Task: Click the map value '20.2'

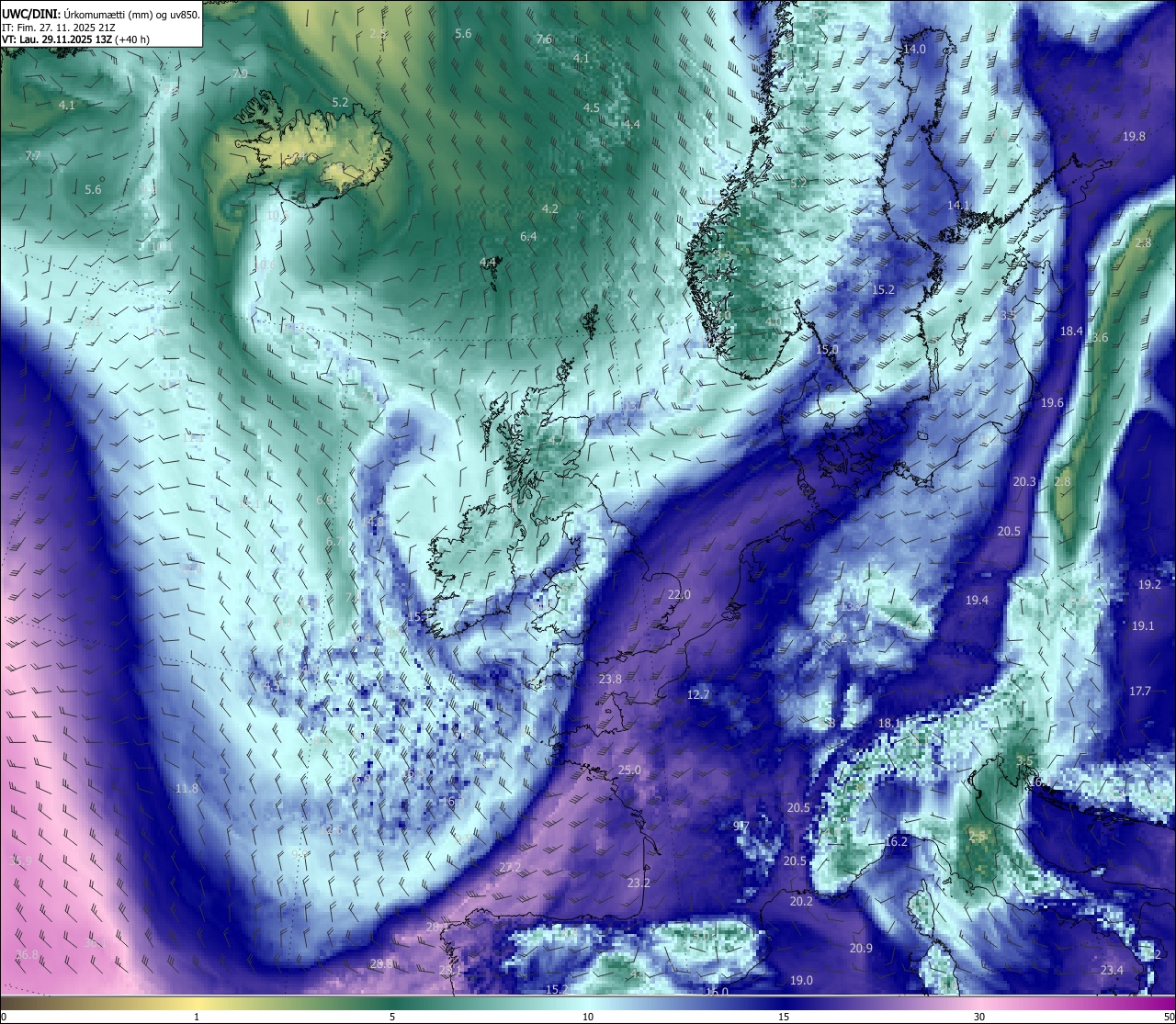Action: pos(801,901)
